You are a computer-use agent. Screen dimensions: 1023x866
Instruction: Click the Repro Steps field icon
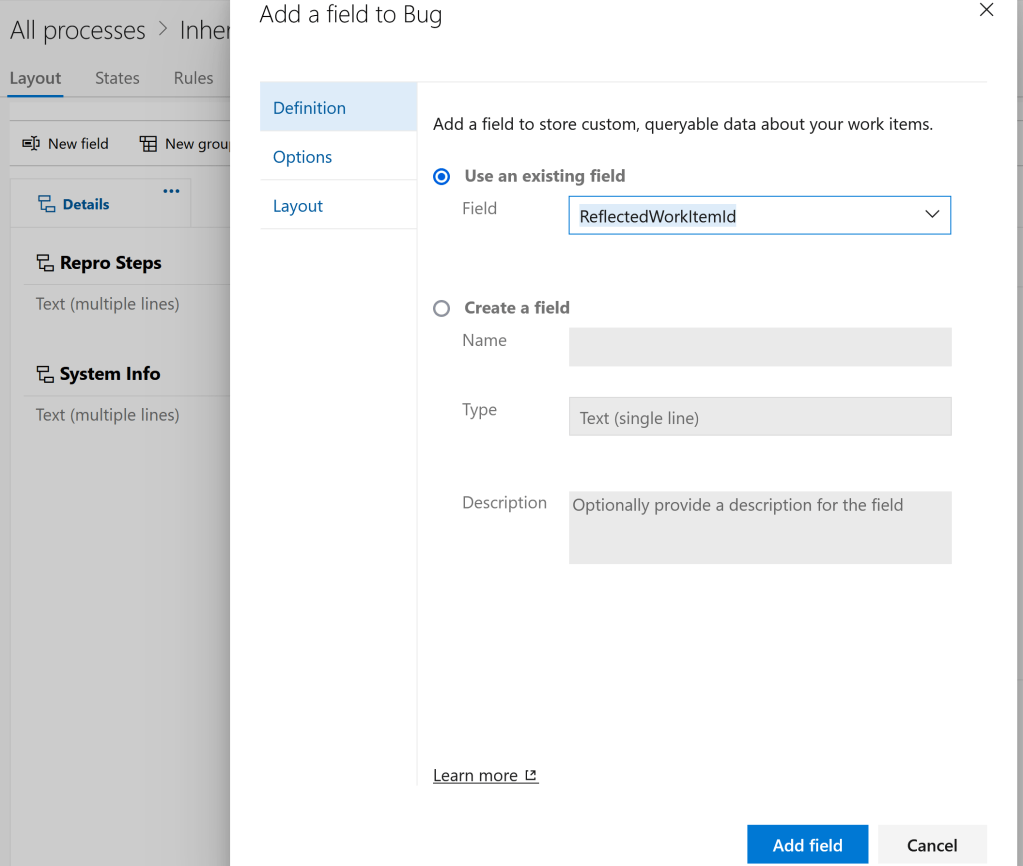click(45, 264)
